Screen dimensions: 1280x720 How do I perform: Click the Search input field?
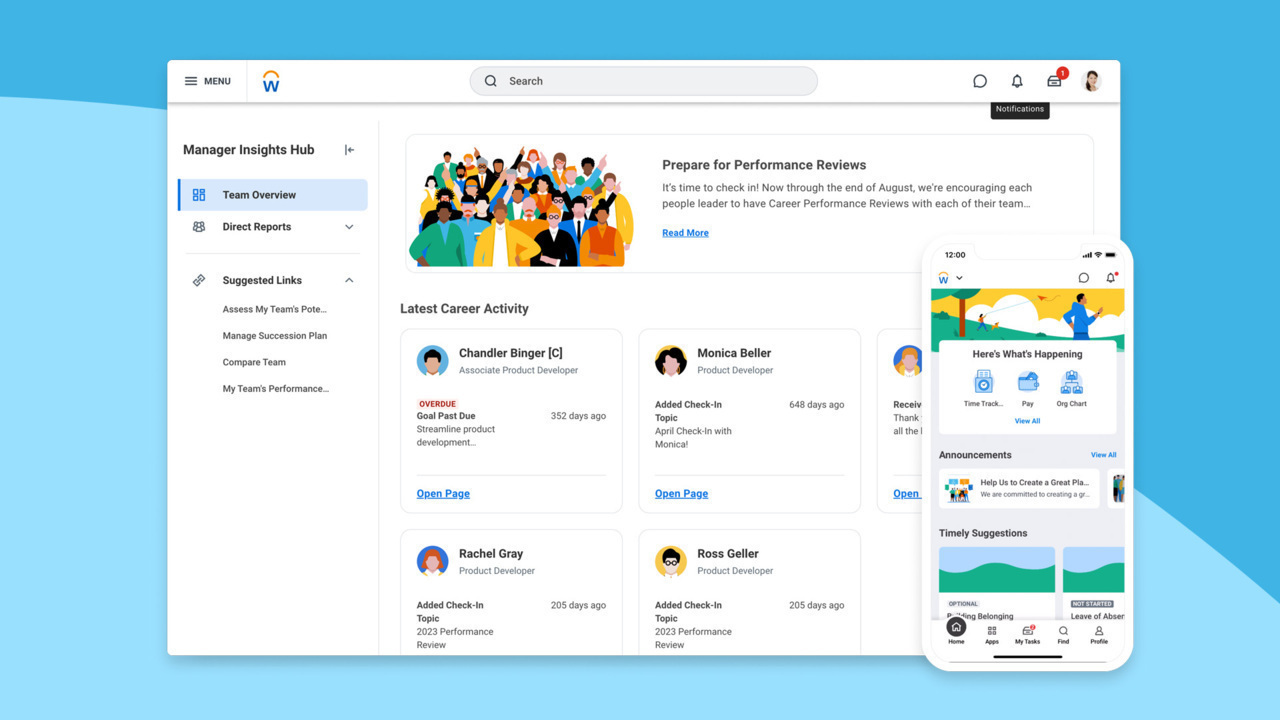pos(643,81)
